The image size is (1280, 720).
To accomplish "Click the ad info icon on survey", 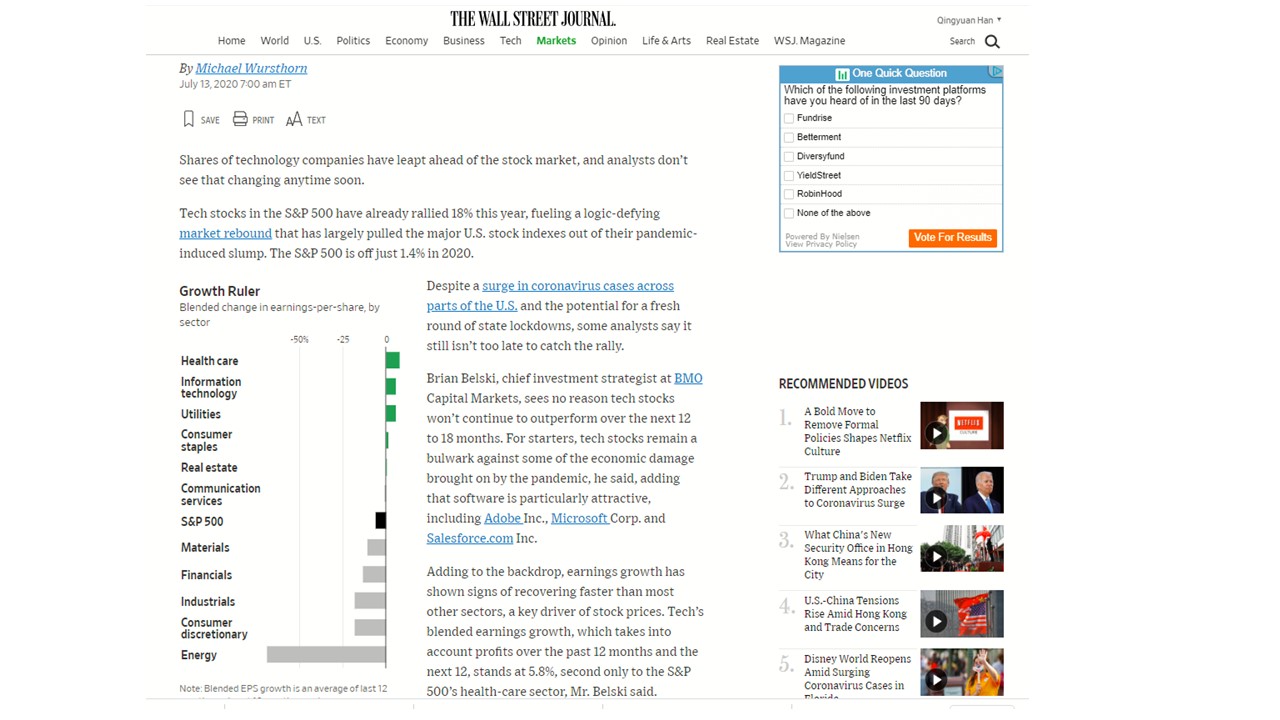I will pos(995,72).
